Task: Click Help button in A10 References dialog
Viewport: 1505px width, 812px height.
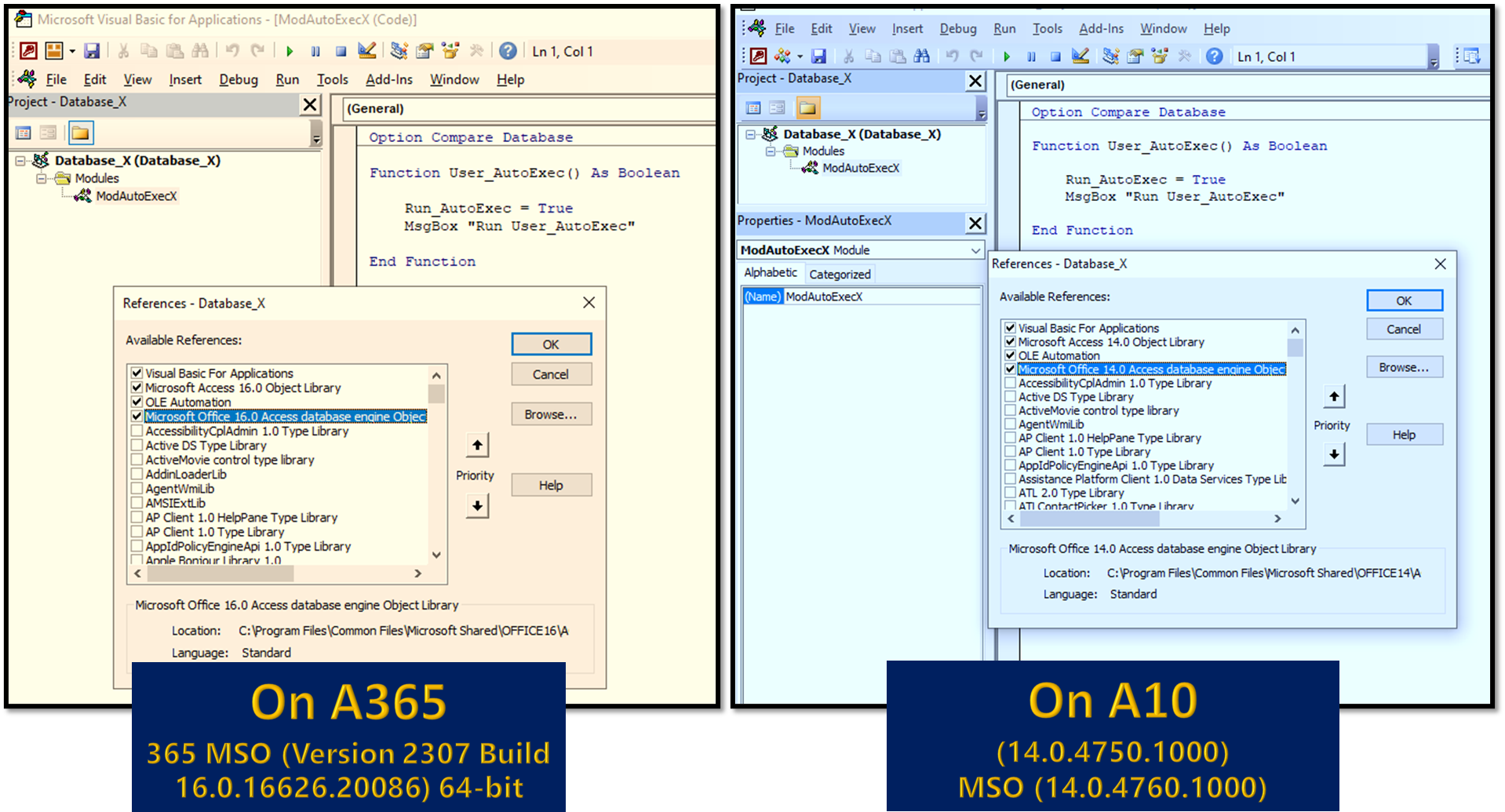Action: [x=1404, y=435]
